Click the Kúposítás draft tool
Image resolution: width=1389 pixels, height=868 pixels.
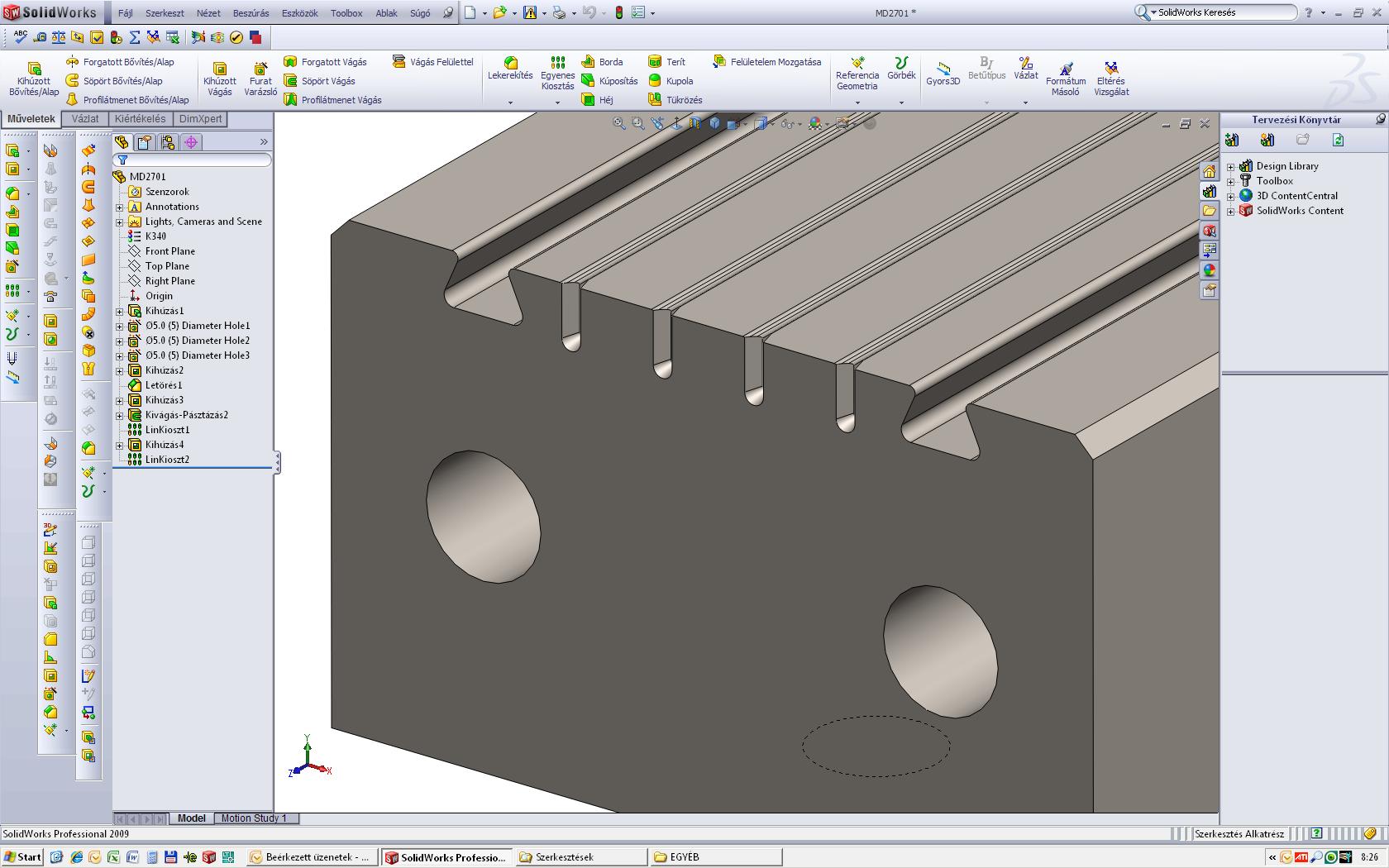tap(609, 81)
